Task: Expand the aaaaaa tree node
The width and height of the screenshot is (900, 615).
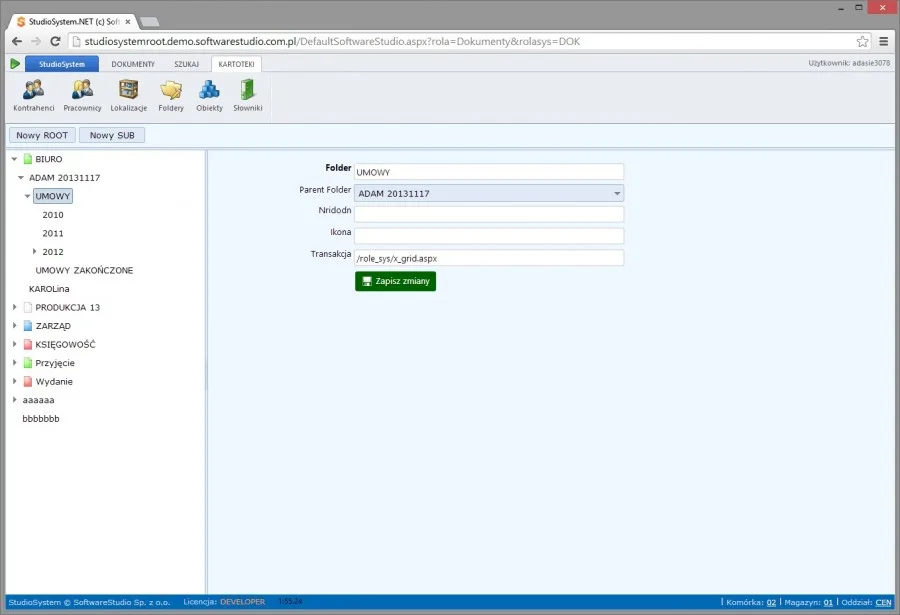Action: [14, 400]
